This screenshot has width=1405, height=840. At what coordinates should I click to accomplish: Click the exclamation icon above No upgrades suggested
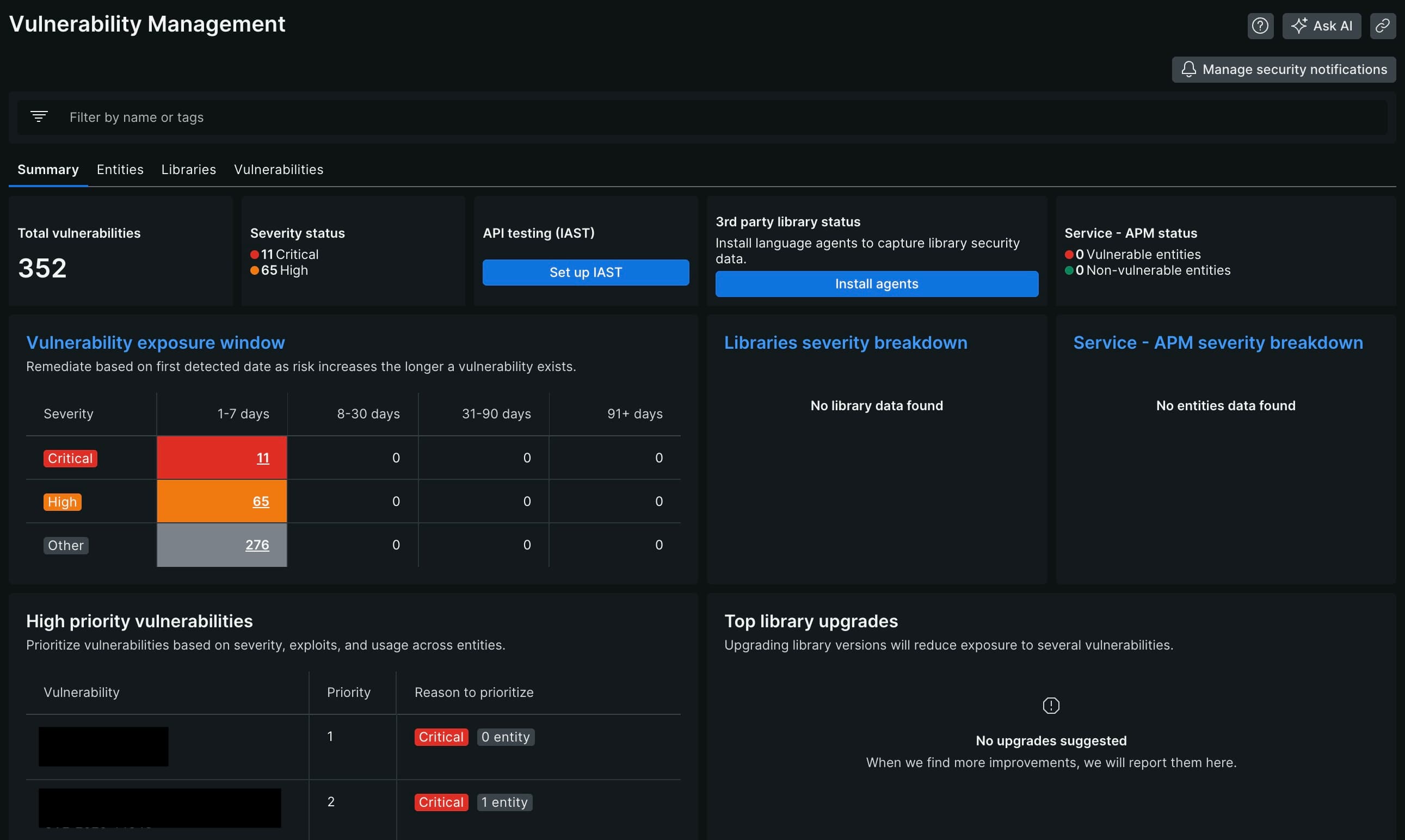(x=1051, y=705)
